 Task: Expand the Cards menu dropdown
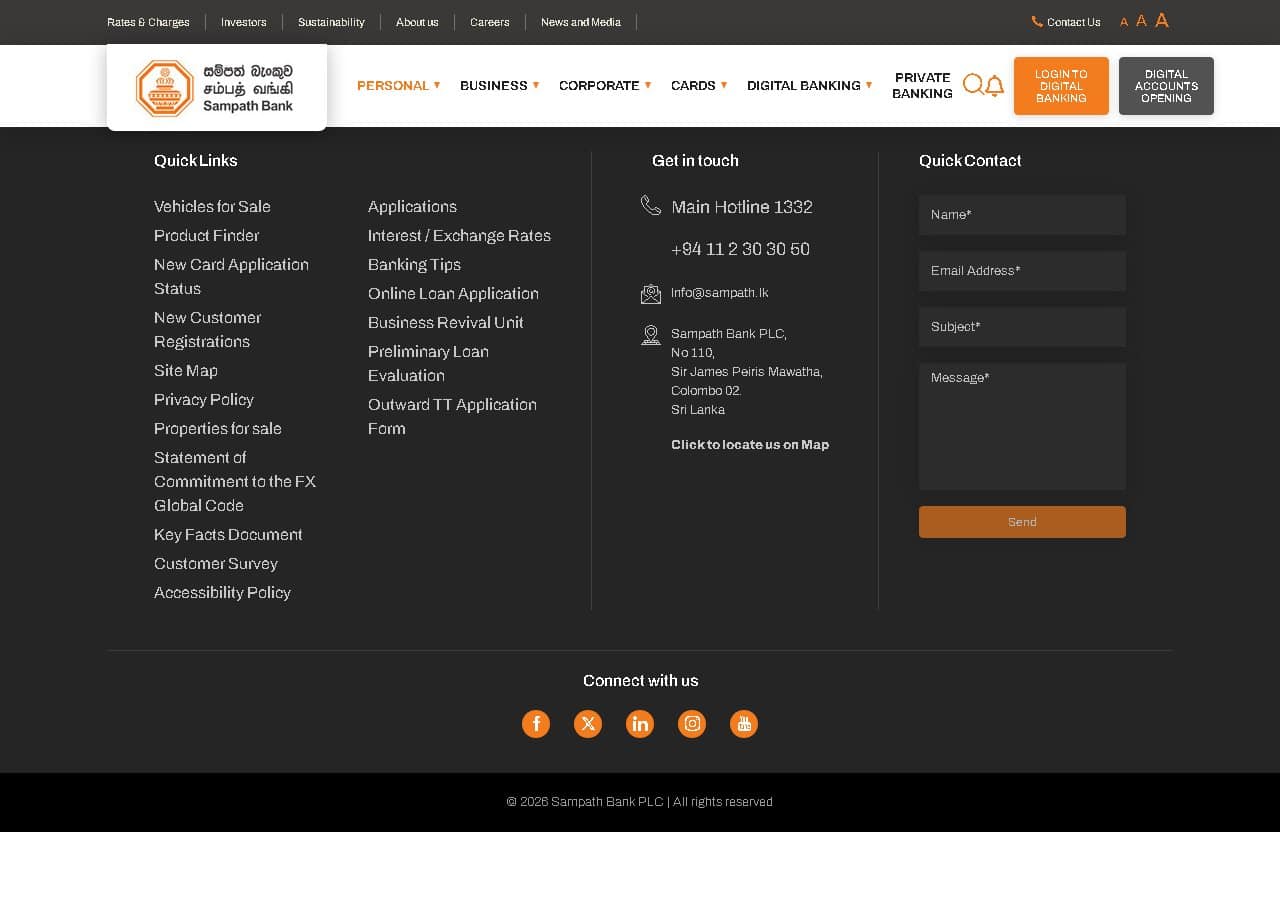click(x=699, y=85)
